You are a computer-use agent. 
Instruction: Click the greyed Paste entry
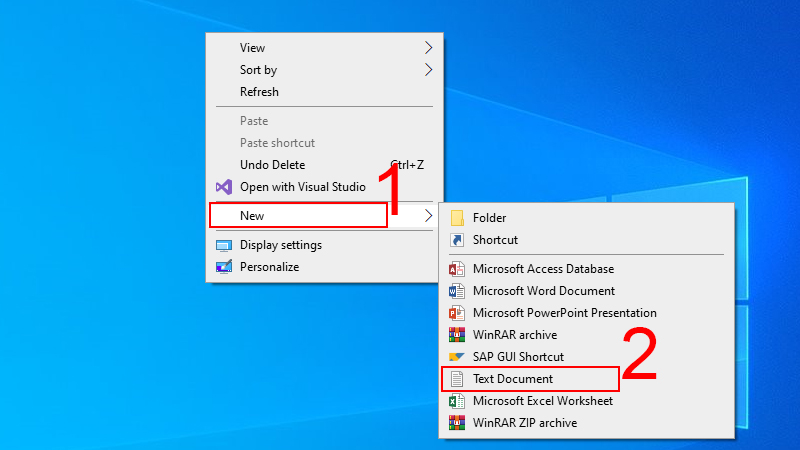click(x=324, y=121)
